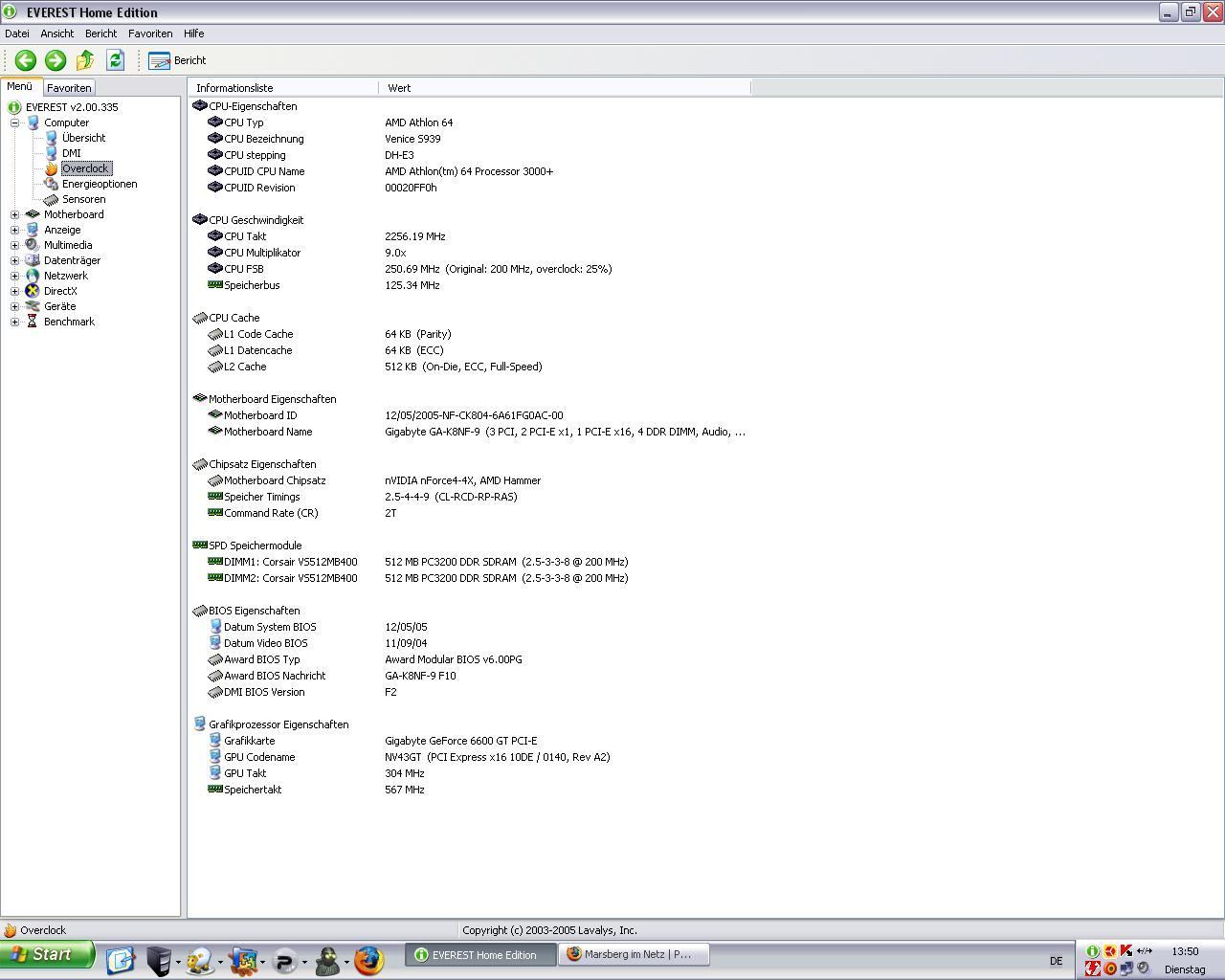The width and height of the screenshot is (1225, 980).
Task: Collapse the Computer tree node
Action: 15,122
